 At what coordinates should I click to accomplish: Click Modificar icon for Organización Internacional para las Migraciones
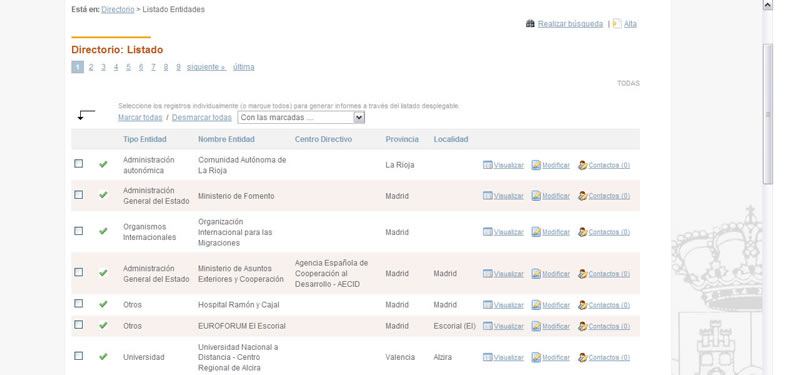click(x=536, y=232)
